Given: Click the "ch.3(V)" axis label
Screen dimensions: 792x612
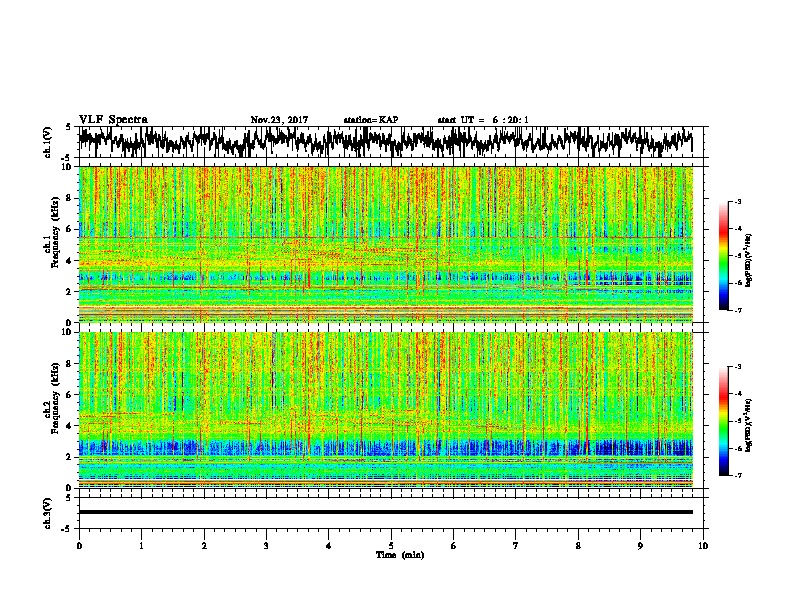Looking at the screenshot, I should coord(48,513).
